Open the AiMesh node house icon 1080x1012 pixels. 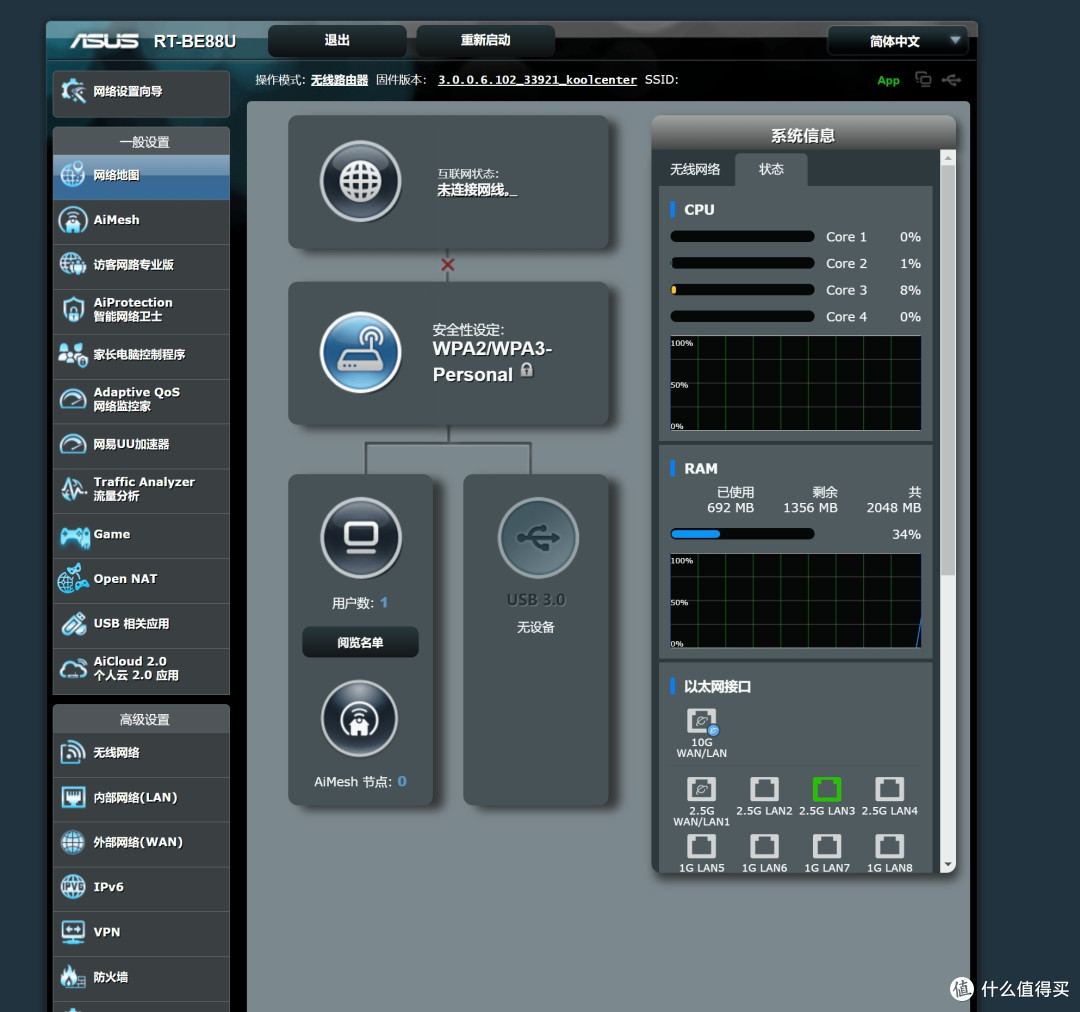(359, 719)
